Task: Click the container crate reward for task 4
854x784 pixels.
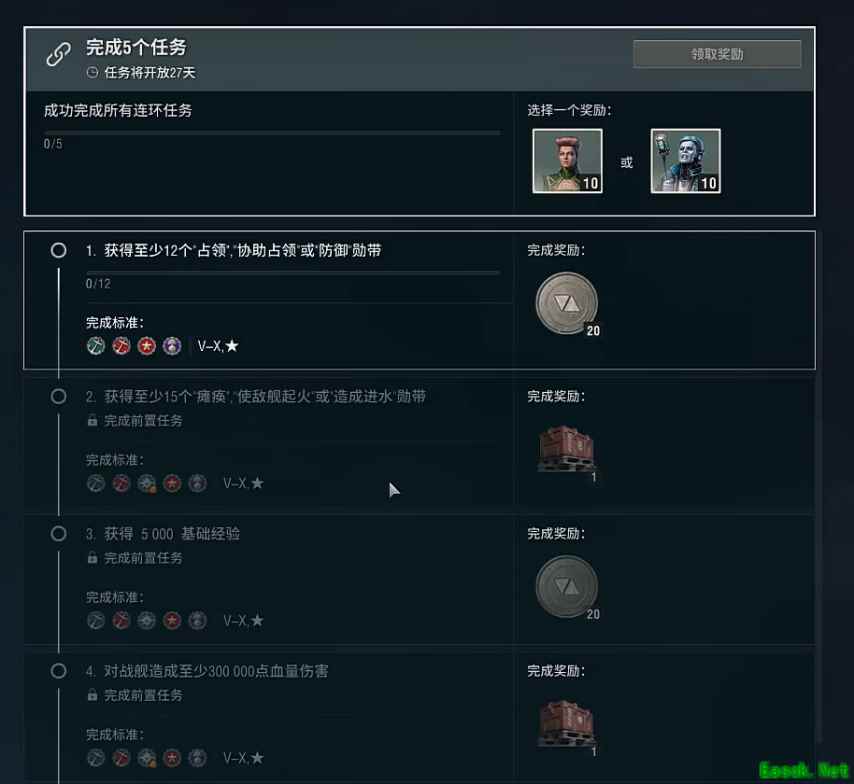Action: [566, 724]
